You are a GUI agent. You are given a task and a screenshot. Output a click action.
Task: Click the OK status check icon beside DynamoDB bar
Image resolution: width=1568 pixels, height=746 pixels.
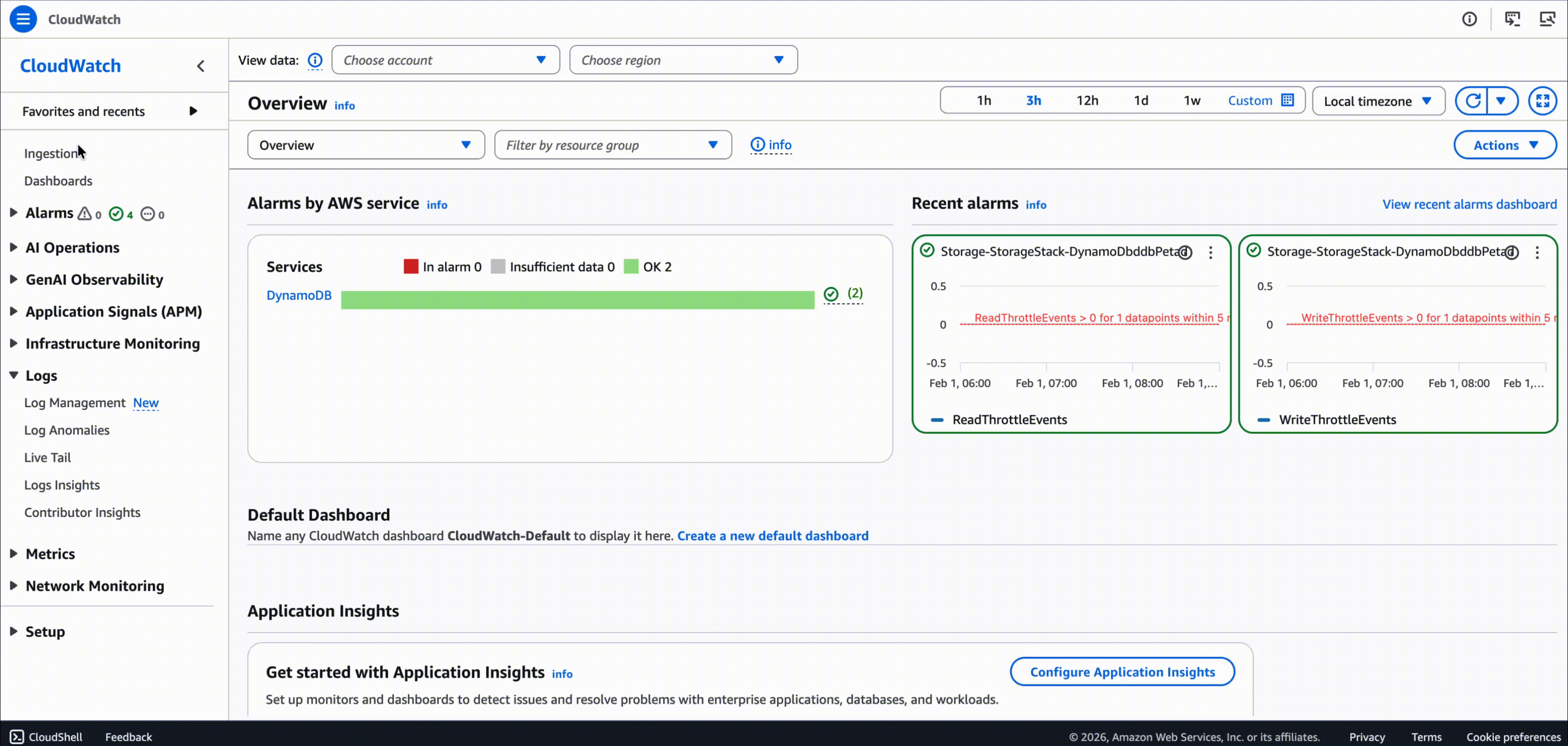831,294
